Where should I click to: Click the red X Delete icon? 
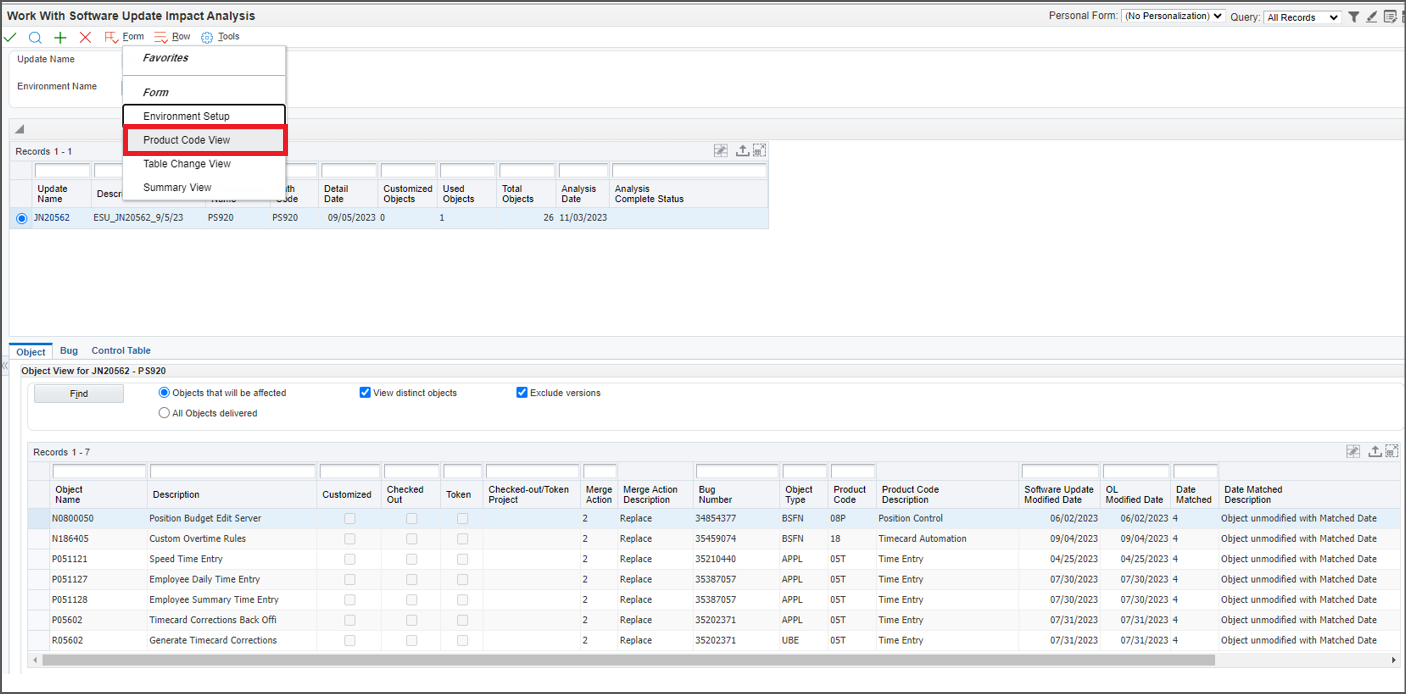[x=85, y=37]
